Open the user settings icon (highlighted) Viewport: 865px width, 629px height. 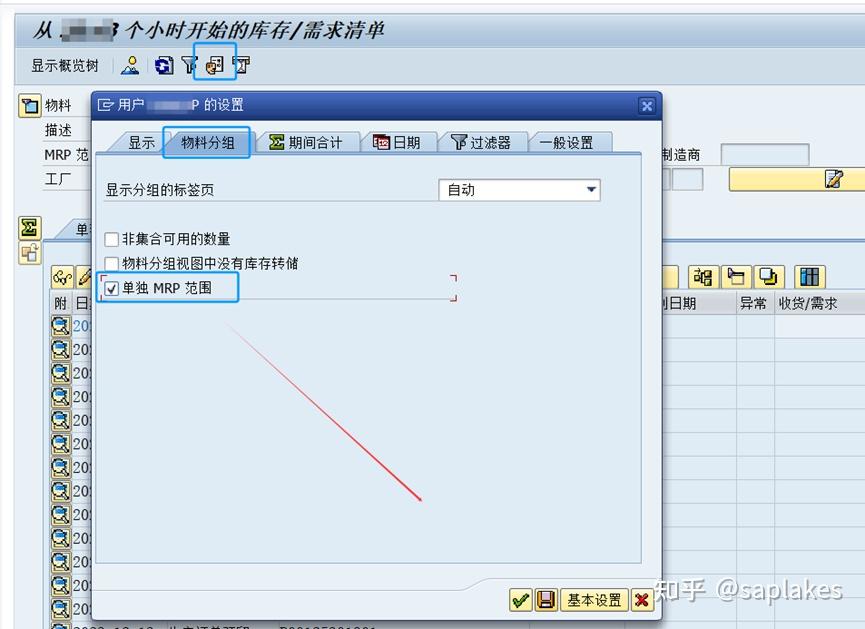214,64
